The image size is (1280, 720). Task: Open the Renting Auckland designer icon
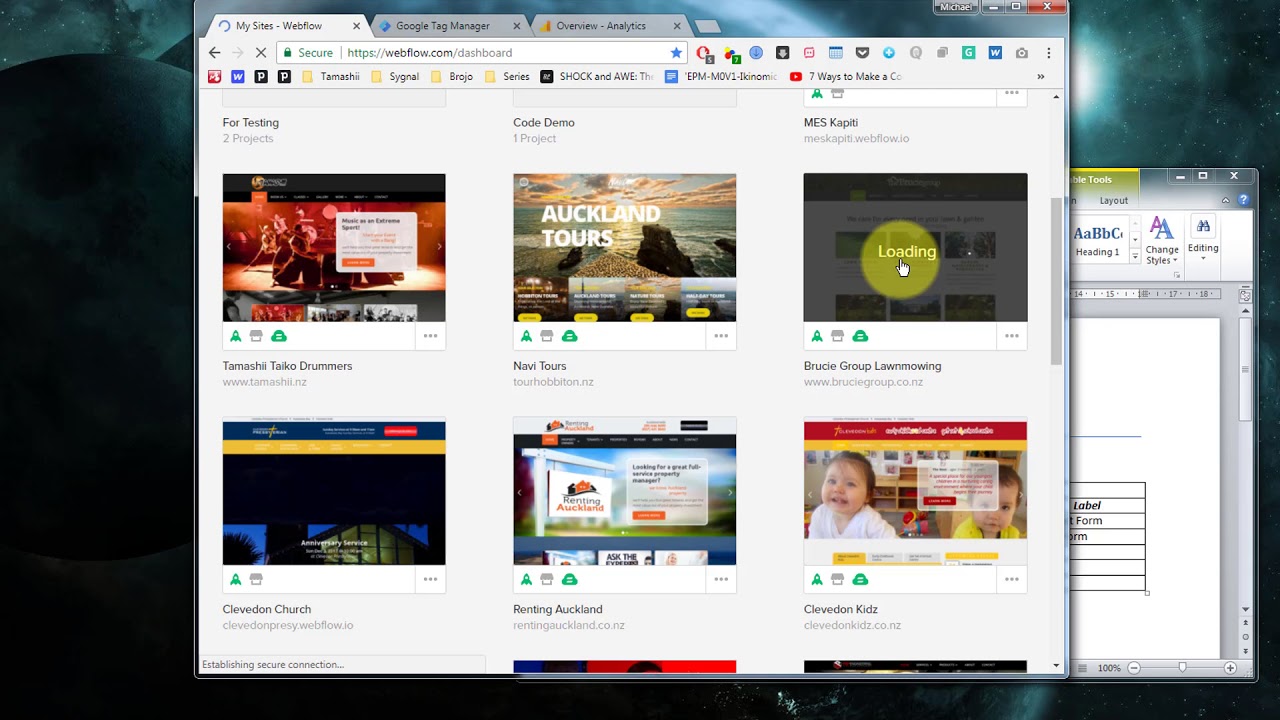[x=527, y=579]
